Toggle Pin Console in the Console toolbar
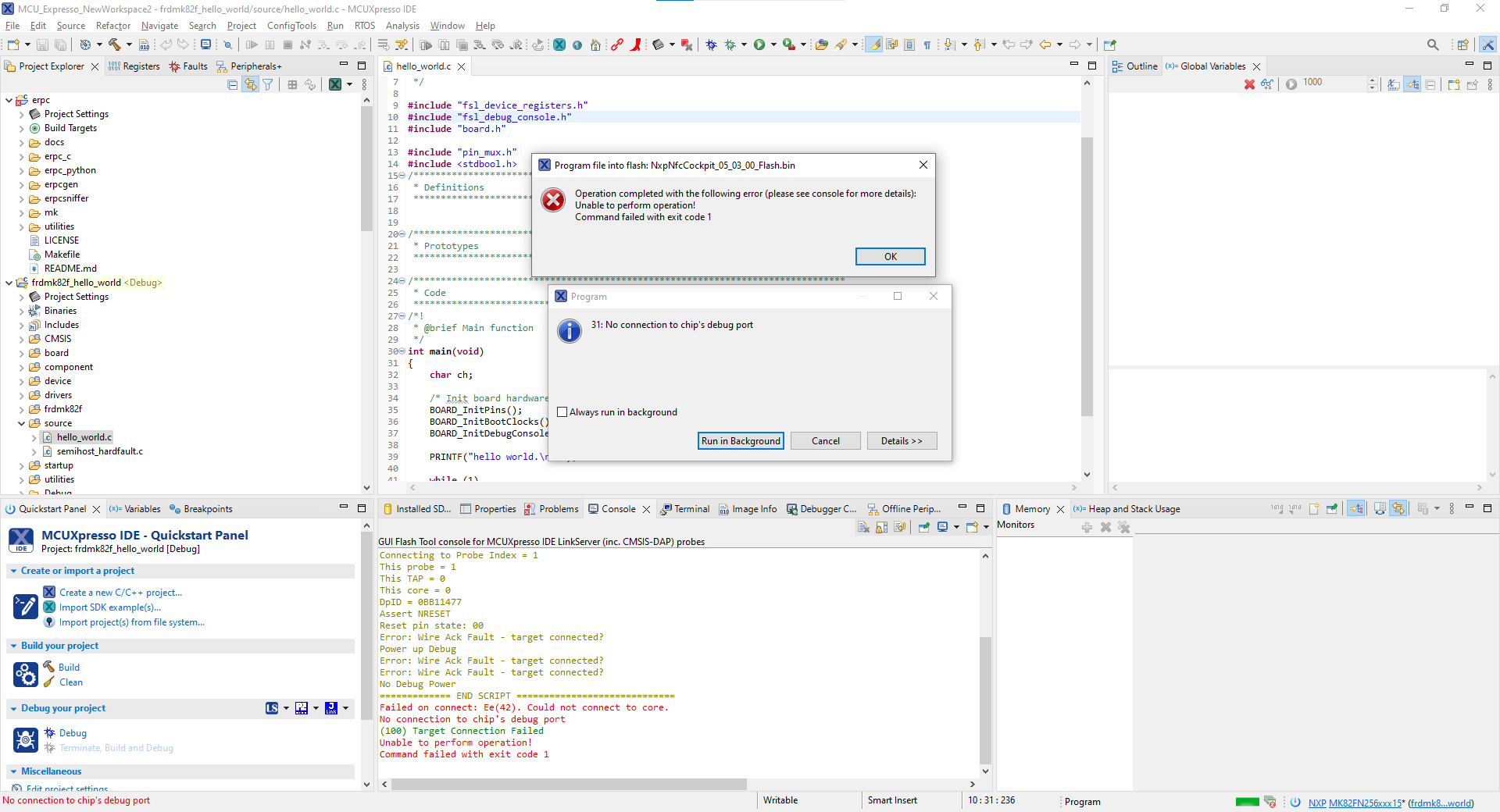 924,527
